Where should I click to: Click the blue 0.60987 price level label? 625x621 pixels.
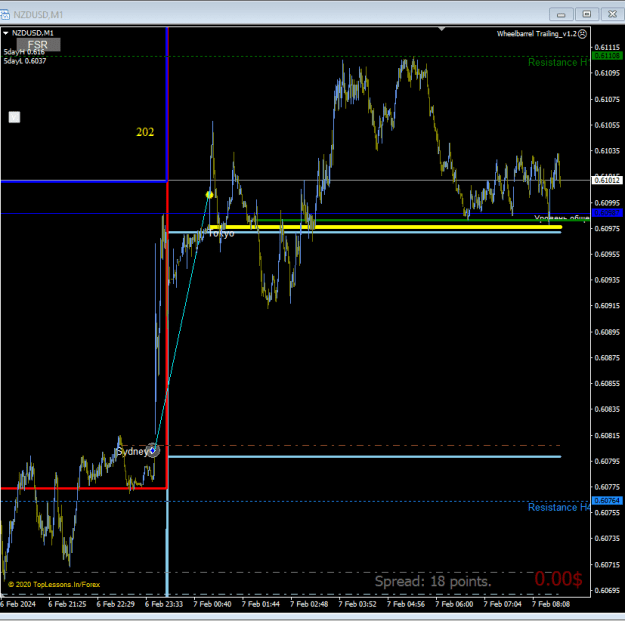607,213
